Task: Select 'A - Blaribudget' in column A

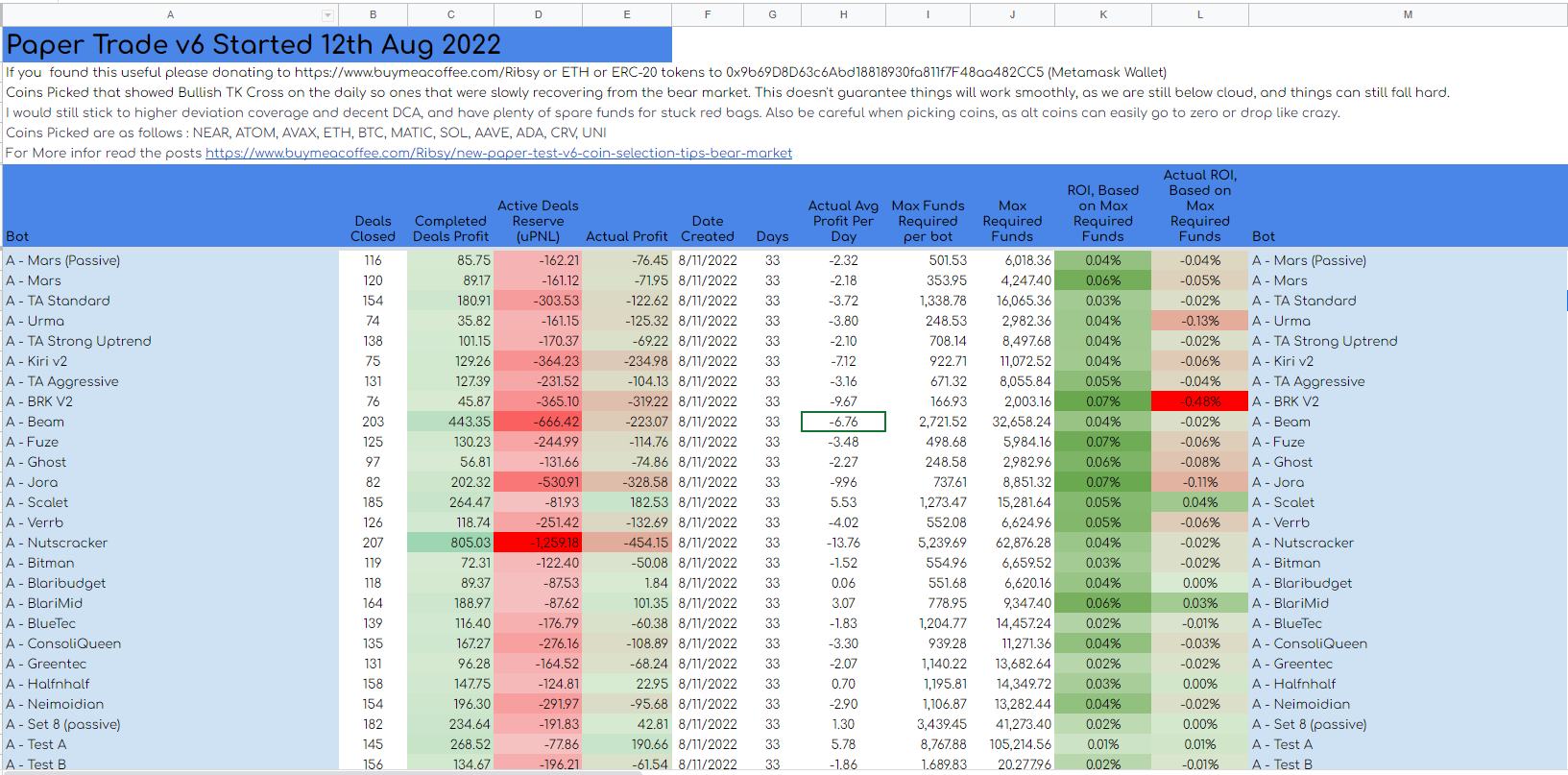Action: [171, 583]
